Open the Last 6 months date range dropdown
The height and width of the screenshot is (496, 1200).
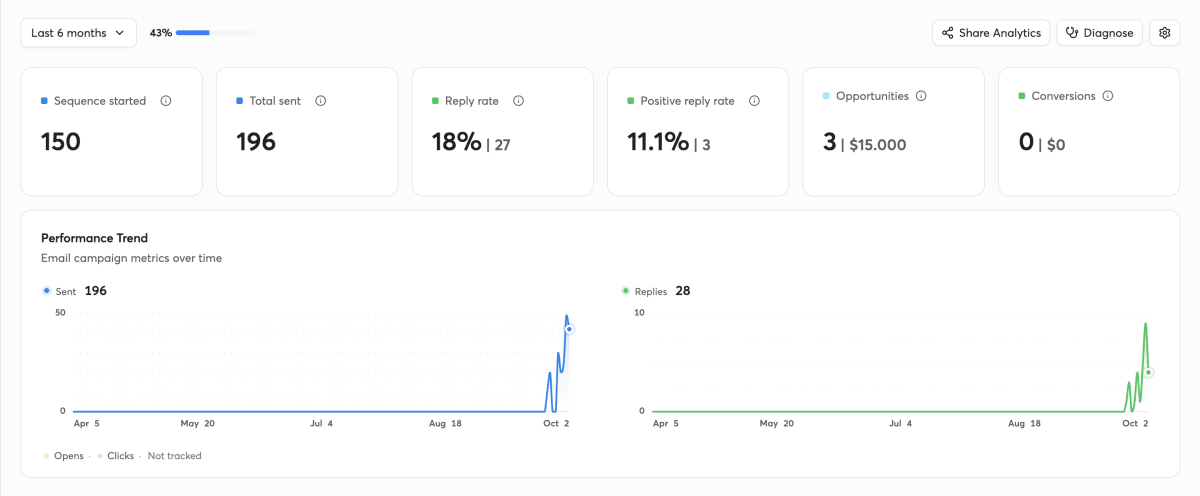point(79,33)
